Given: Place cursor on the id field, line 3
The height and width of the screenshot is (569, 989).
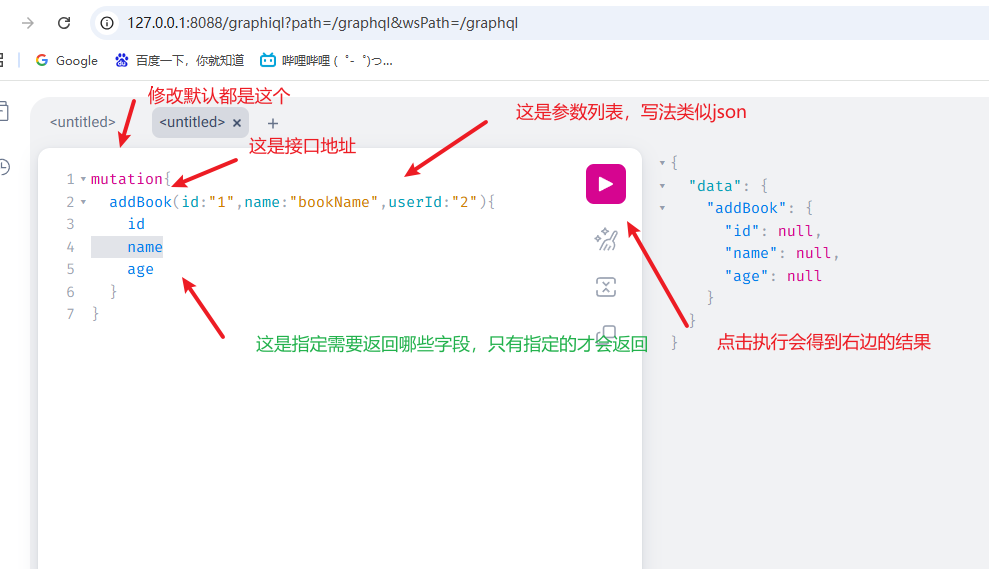Looking at the screenshot, I should click(x=136, y=224).
